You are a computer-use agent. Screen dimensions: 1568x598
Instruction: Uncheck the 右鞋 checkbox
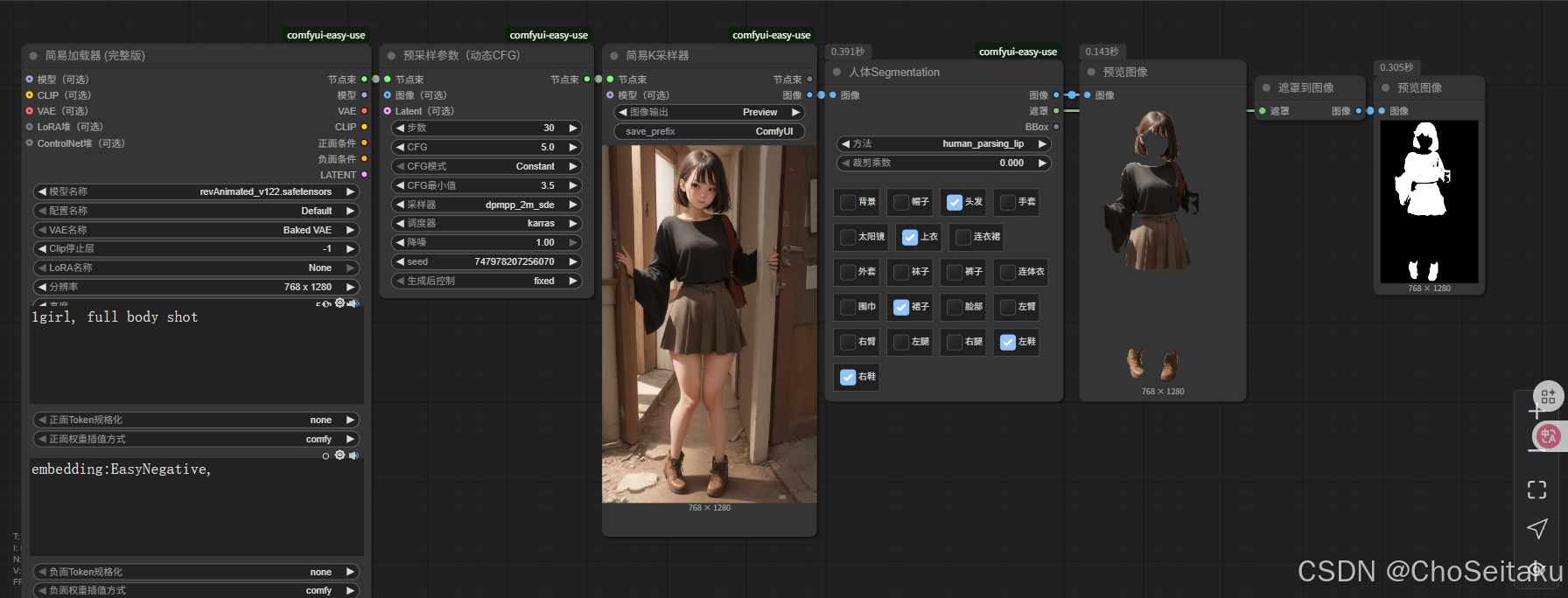(848, 377)
